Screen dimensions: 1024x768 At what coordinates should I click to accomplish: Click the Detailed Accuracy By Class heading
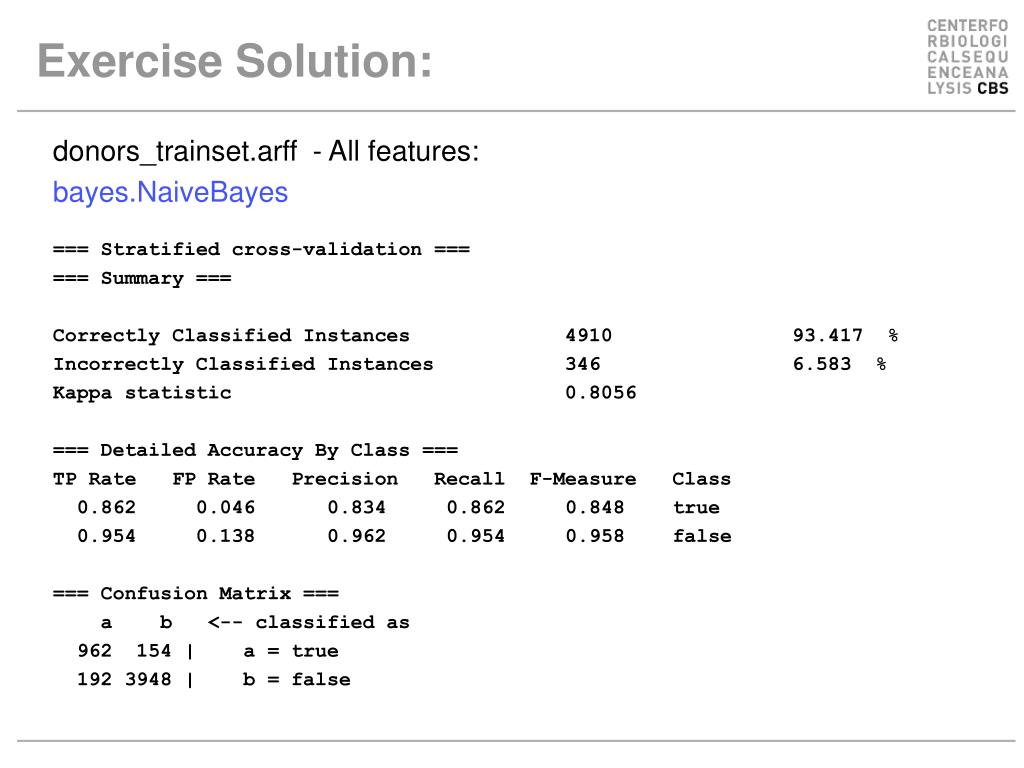click(x=255, y=451)
